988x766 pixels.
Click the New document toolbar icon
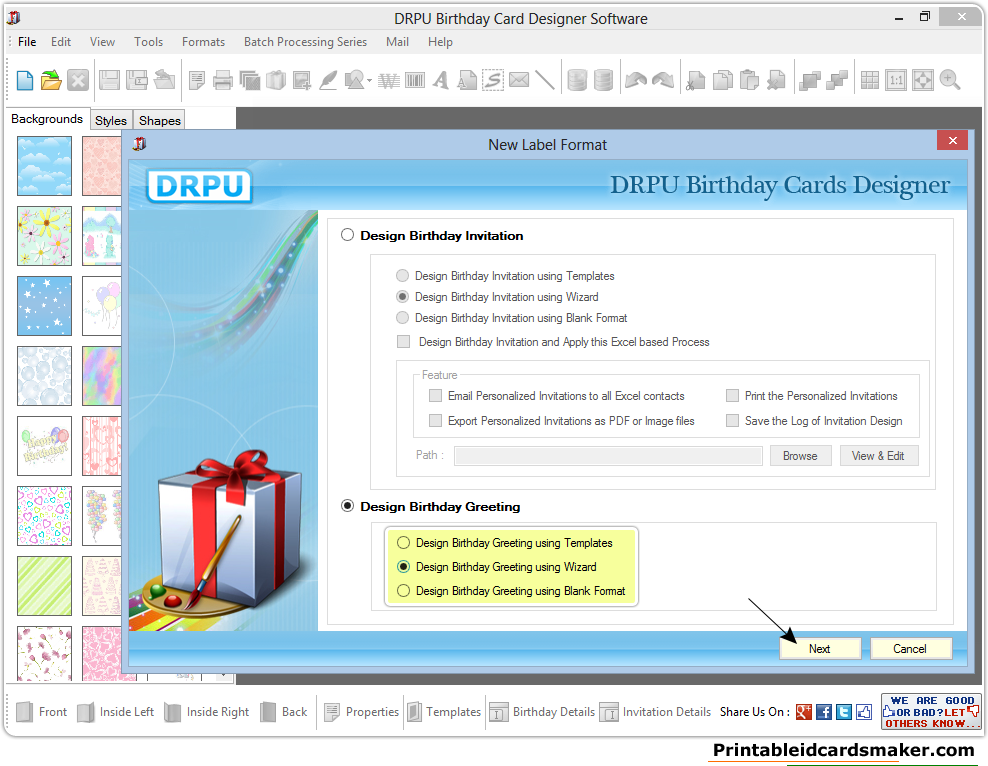(25, 81)
